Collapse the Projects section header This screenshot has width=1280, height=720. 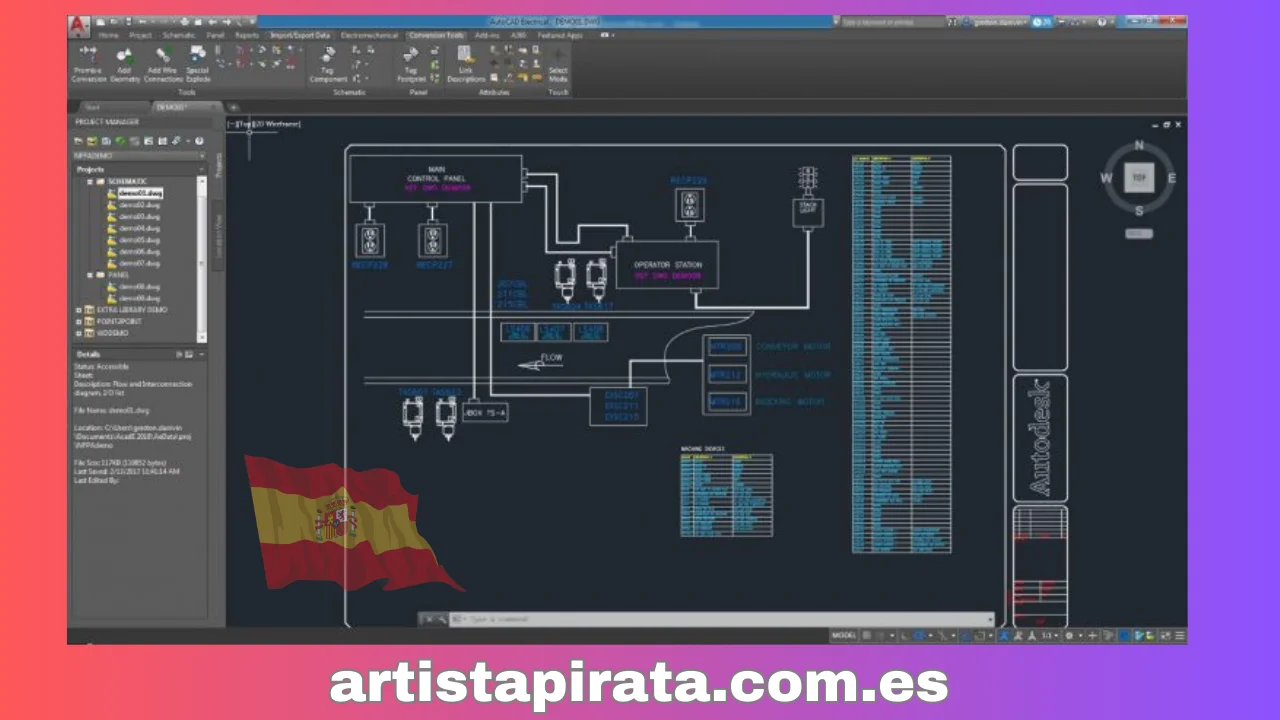click(201, 170)
